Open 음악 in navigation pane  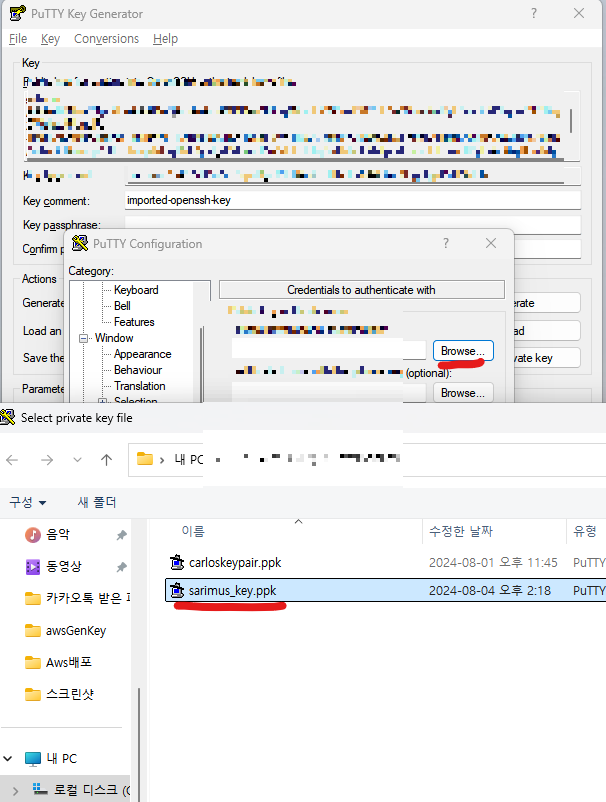tap(58, 534)
